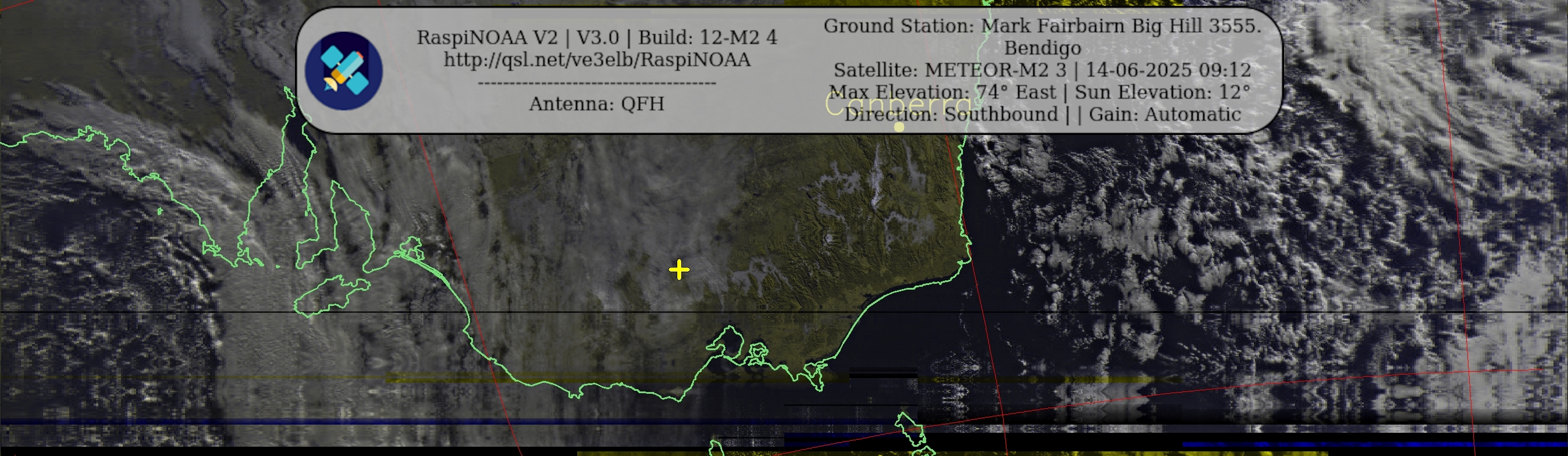
Task: Click the Ground Station: Mark Fairbairn text
Action: click(1042, 26)
